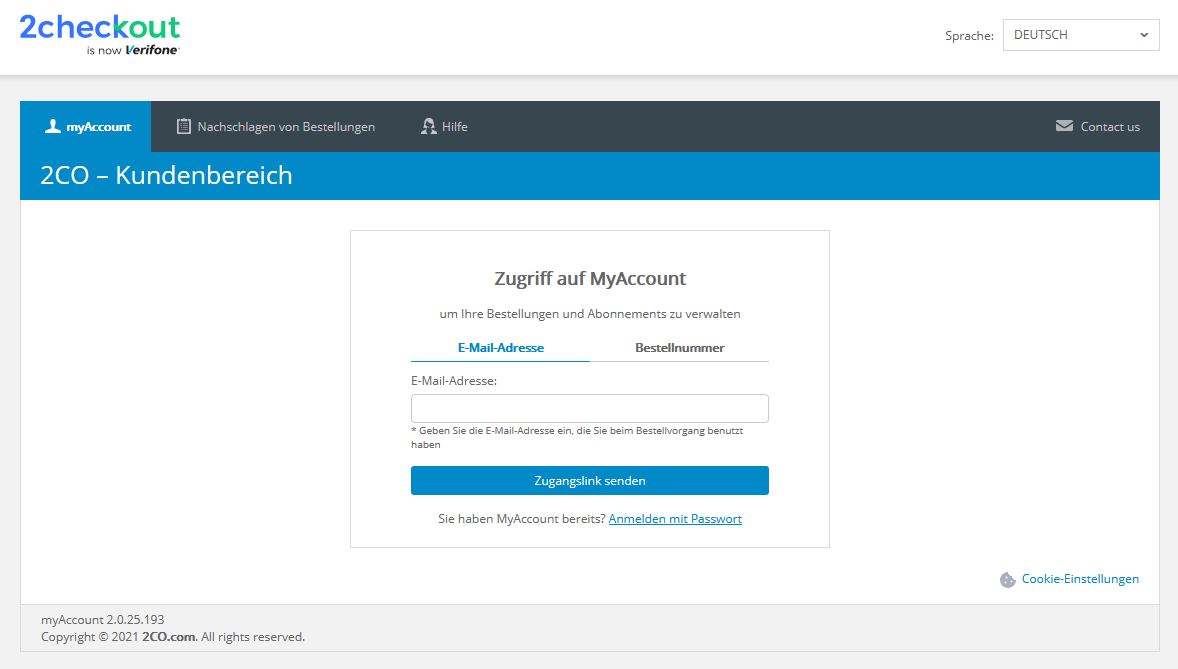
Task: Switch to the E-Mail-Adresse tab
Action: coord(500,348)
